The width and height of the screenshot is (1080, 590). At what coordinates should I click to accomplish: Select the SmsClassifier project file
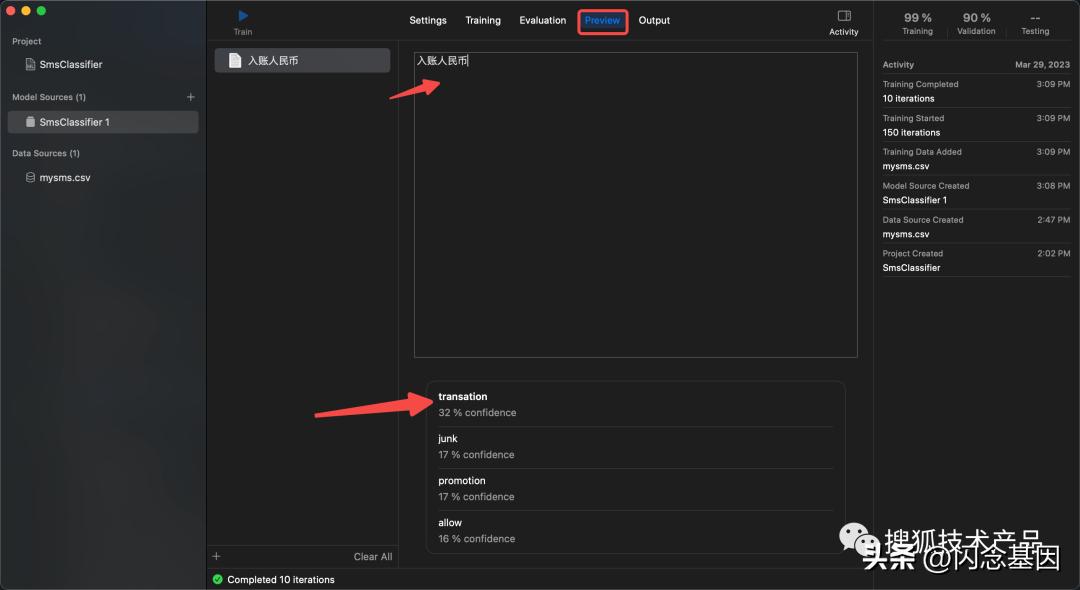tap(70, 64)
